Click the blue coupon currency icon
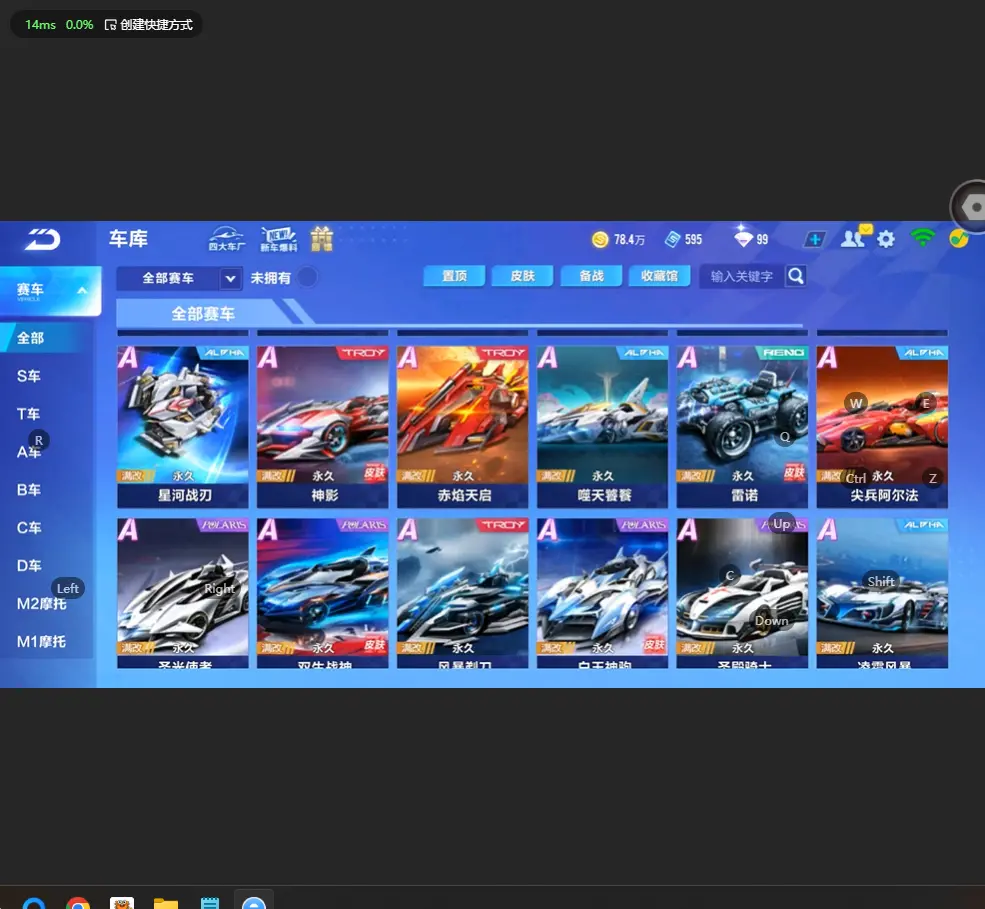 coord(673,239)
